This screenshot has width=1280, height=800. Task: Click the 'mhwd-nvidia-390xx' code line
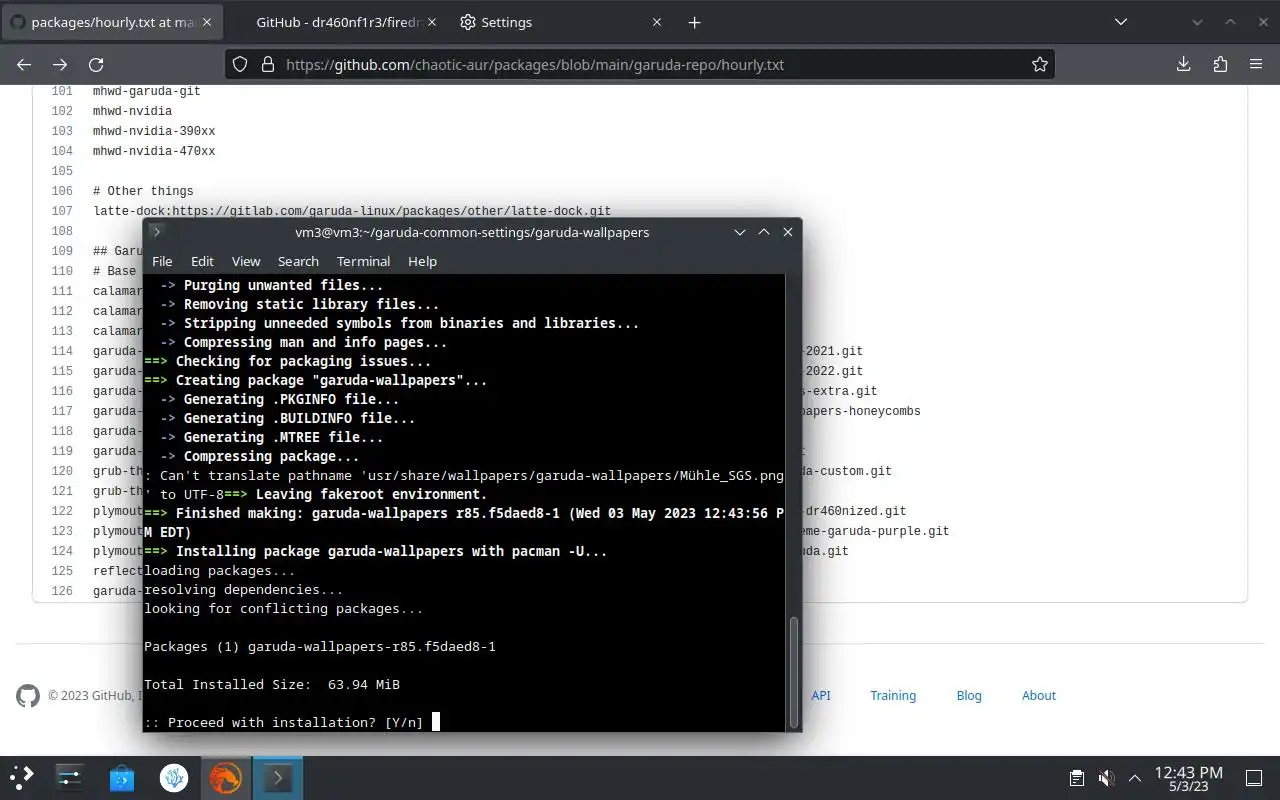pyautogui.click(x=154, y=131)
